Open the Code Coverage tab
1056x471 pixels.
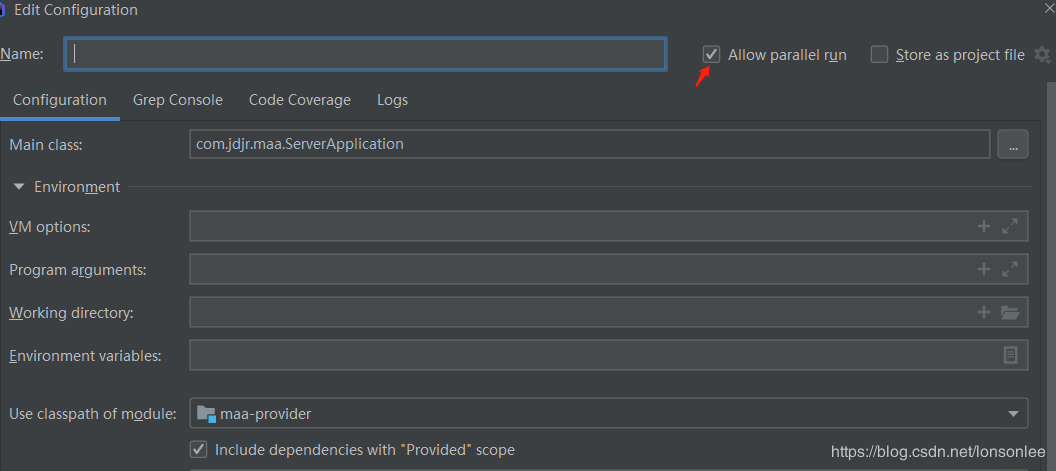[300, 100]
